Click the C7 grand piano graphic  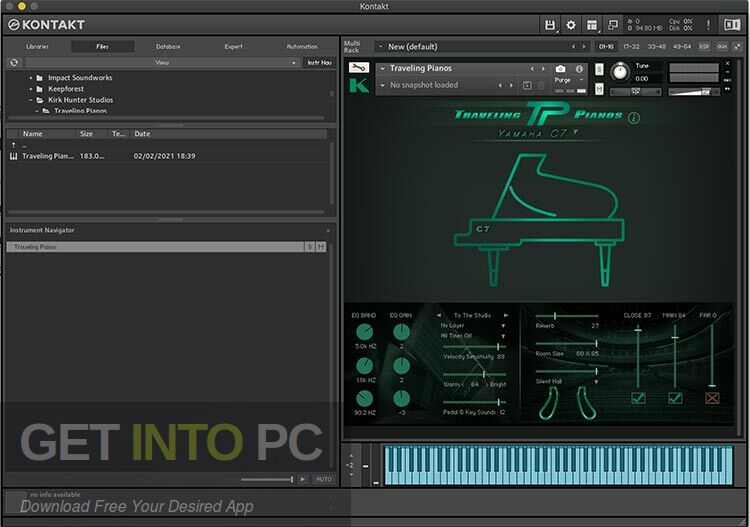pyautogui.click(x=539, y=220)
